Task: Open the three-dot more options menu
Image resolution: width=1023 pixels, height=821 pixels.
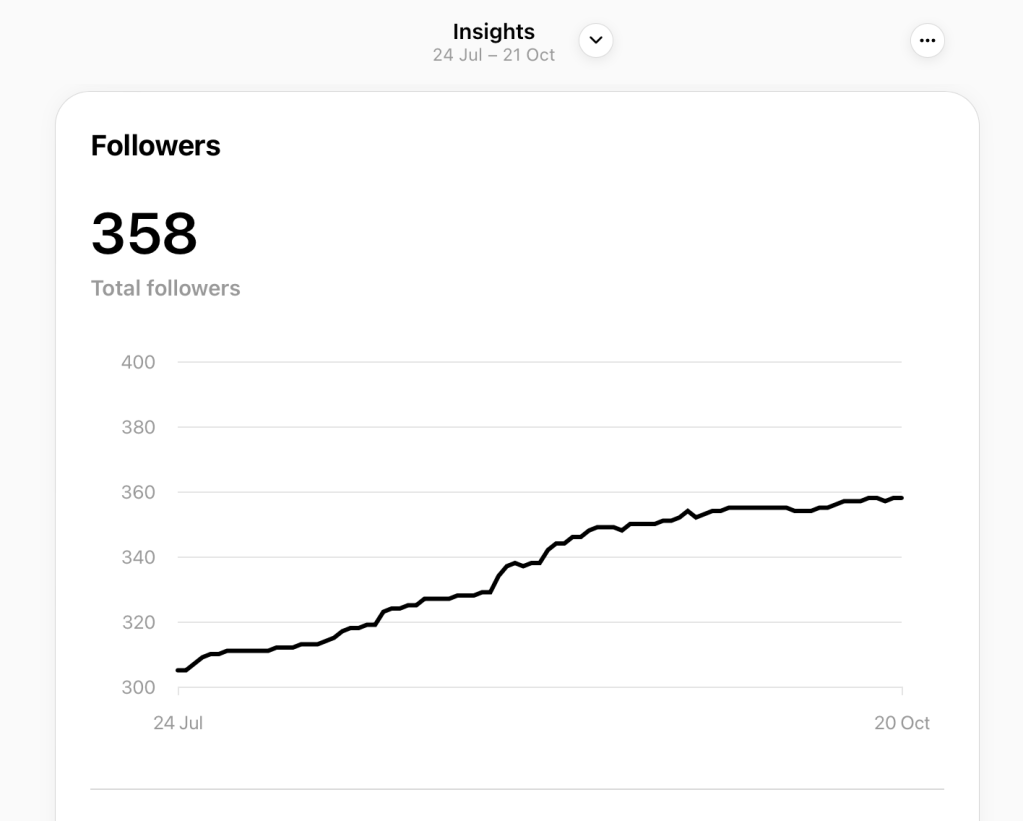Action: 927,41
